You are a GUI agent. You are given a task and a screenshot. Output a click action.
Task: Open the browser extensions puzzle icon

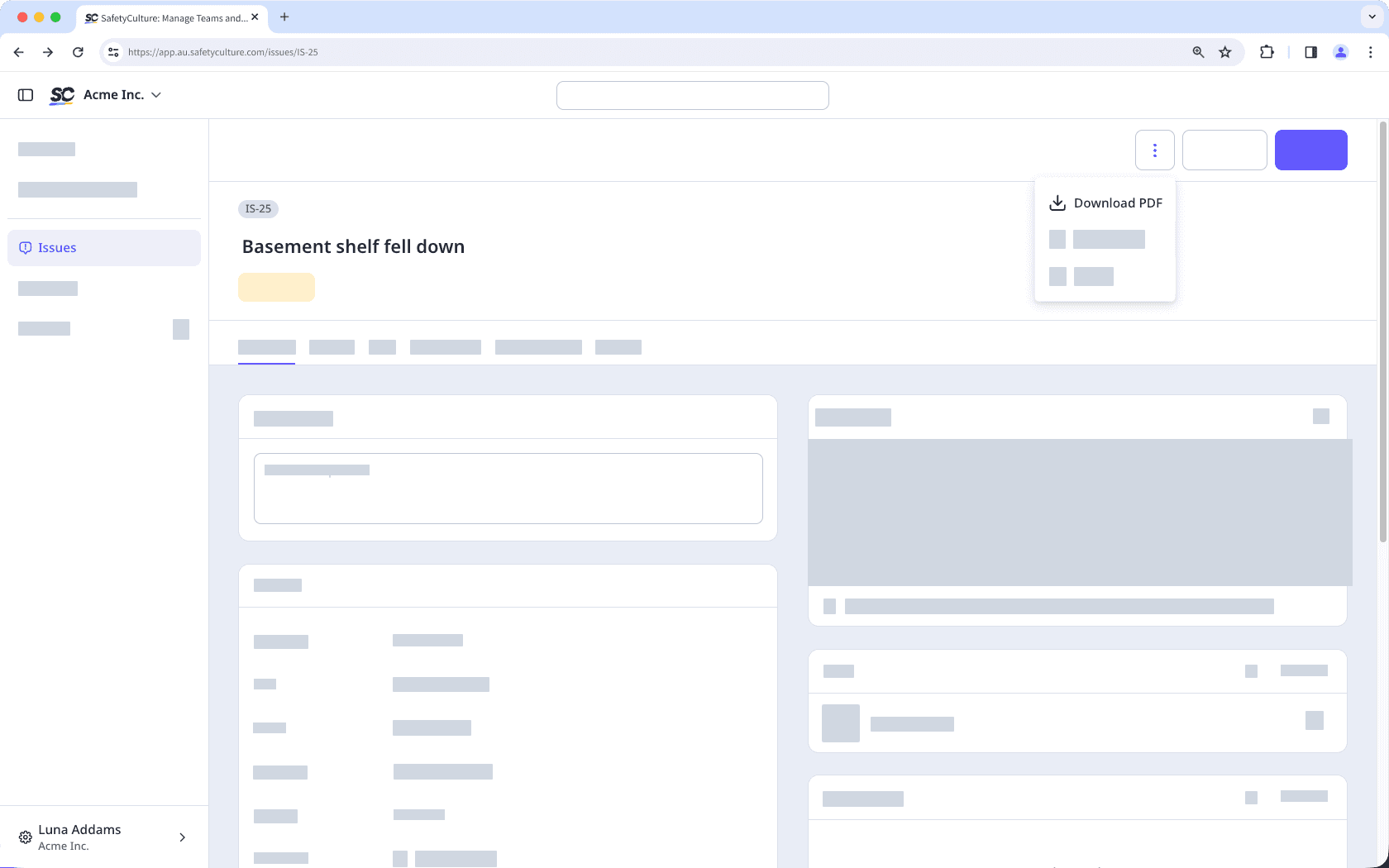pos(1266,51)
